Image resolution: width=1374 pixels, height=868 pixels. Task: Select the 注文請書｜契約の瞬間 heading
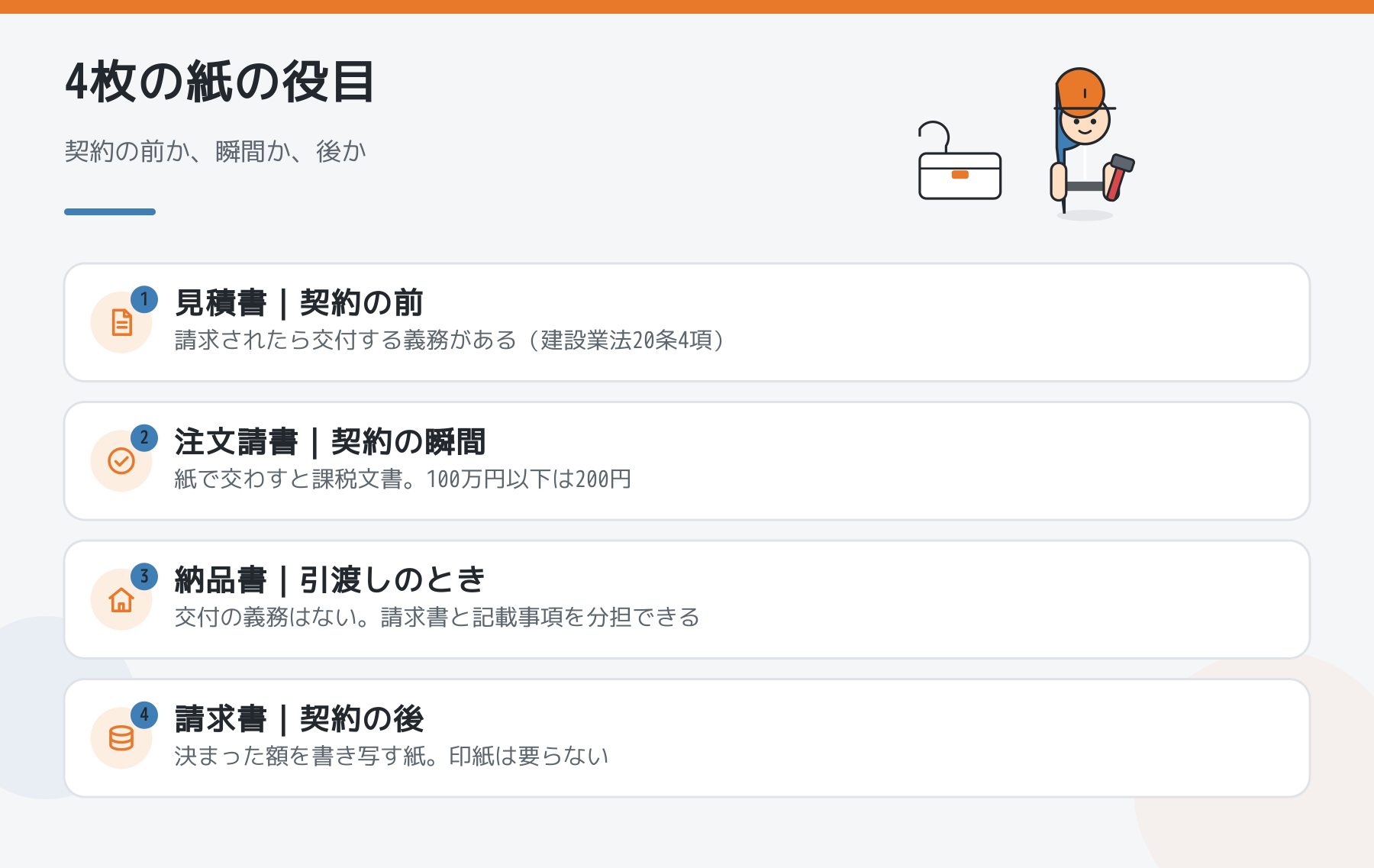click(330, 442)
